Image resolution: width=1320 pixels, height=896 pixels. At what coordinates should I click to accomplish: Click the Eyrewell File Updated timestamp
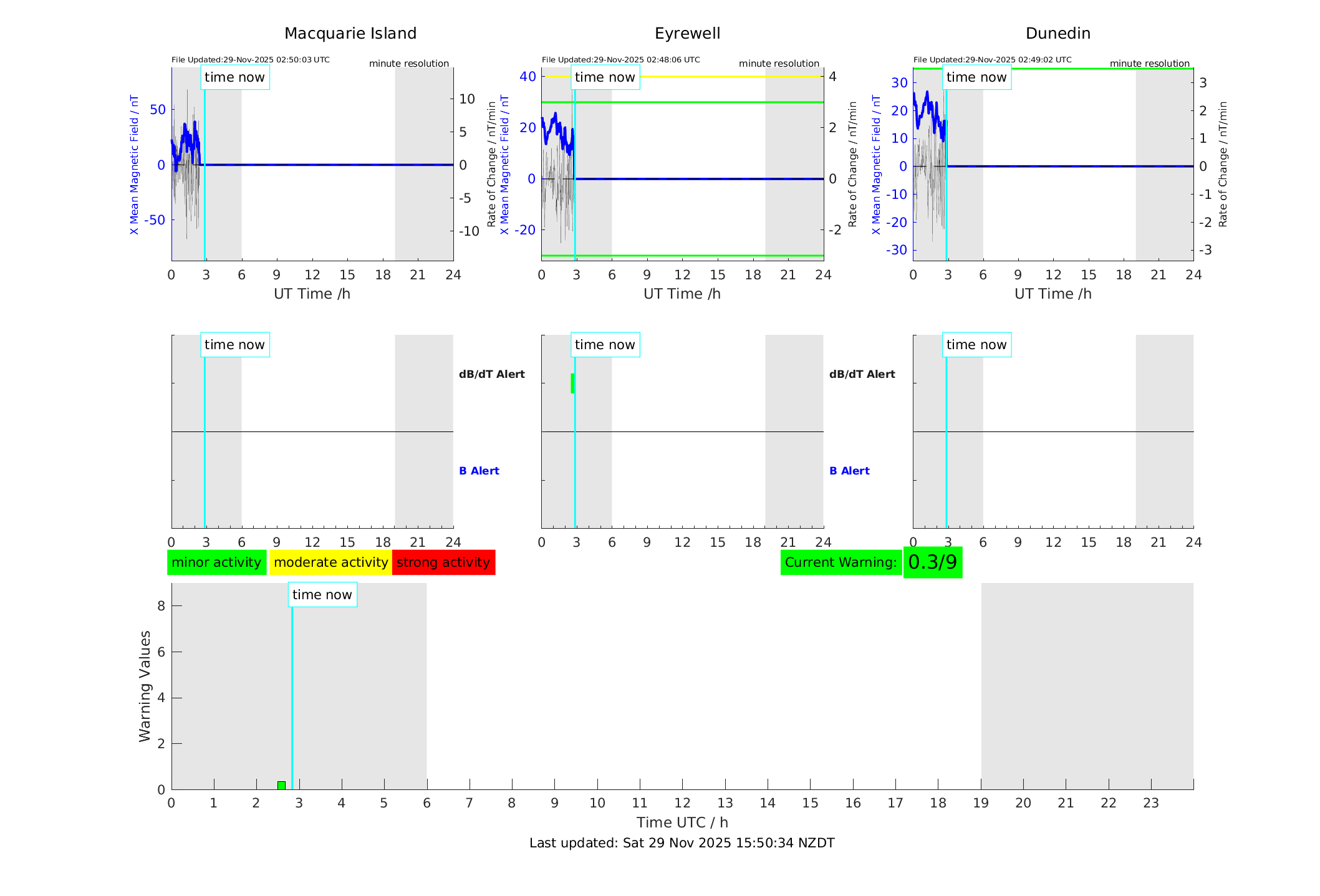pos(620,60)
